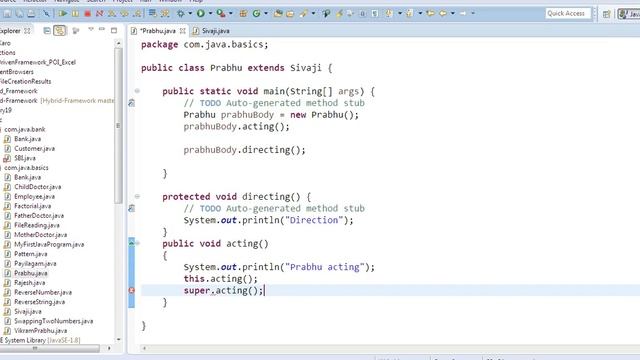Open the Next Annotation dropdown arrow

point(400,14)
